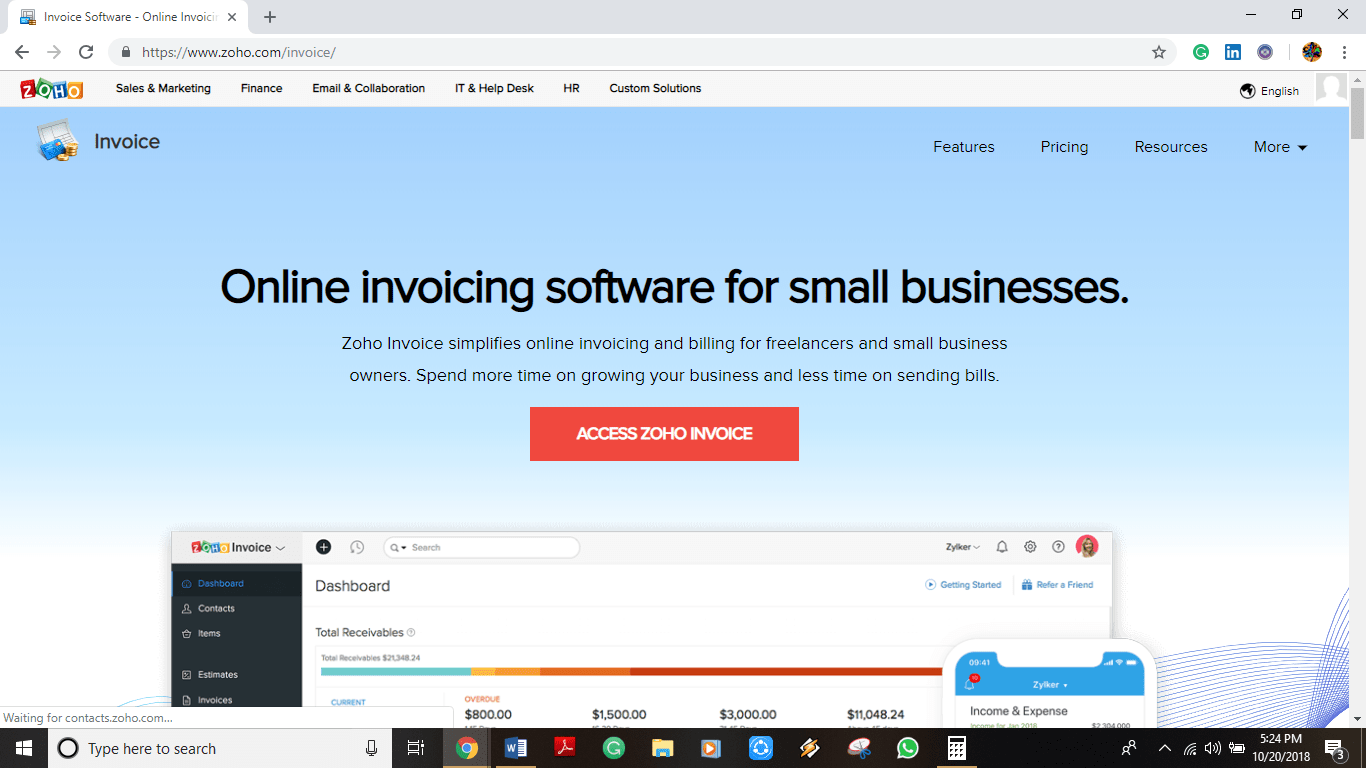Open the Grammarly extension icon in Chrome toolbar
The width and height of the screenshot is (1366, 768).
(1201, 52)
